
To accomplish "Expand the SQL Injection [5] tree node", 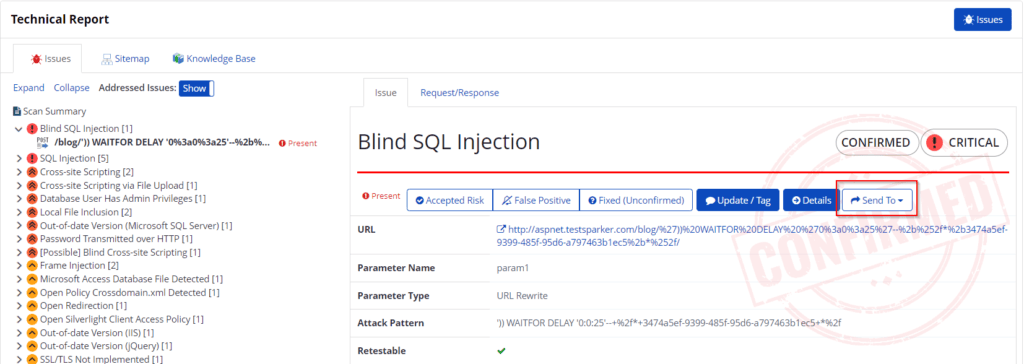I will [x=18, y=158].
